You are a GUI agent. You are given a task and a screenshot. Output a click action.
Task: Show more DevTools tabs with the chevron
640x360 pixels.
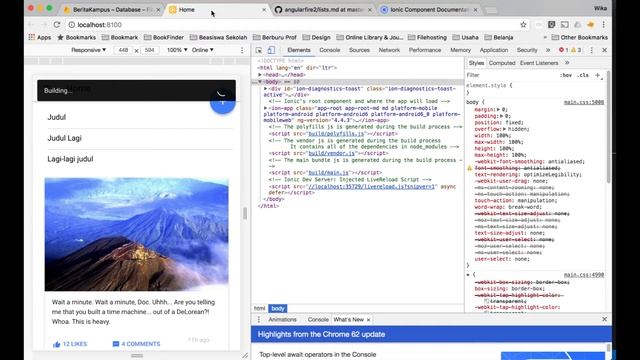[x=548, y=50]
